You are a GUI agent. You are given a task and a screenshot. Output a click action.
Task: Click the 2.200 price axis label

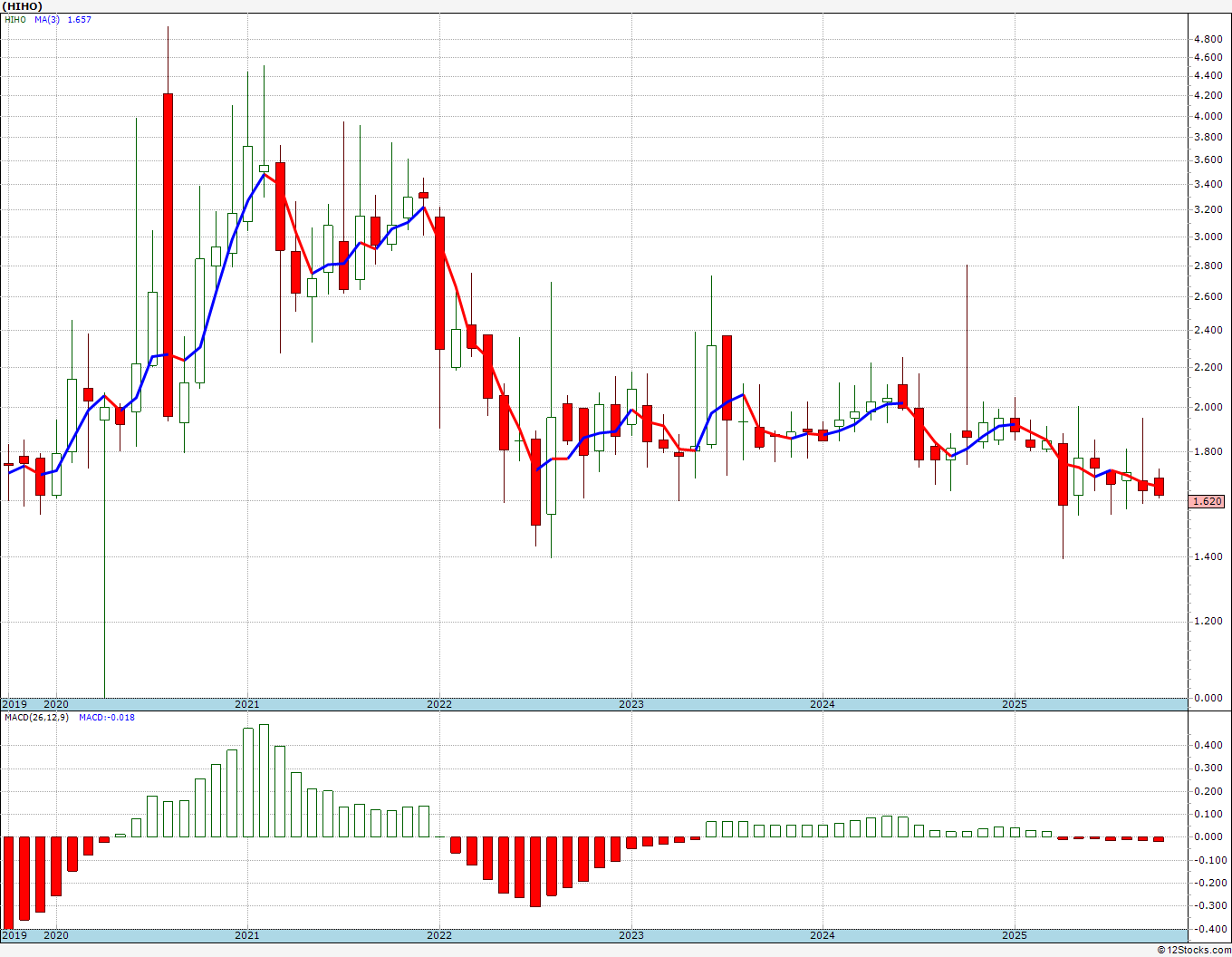[1208, 368]
